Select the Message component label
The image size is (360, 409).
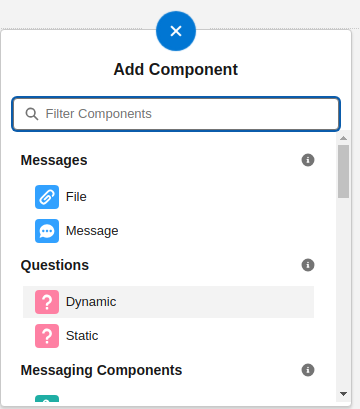click(x=92, y=231)
